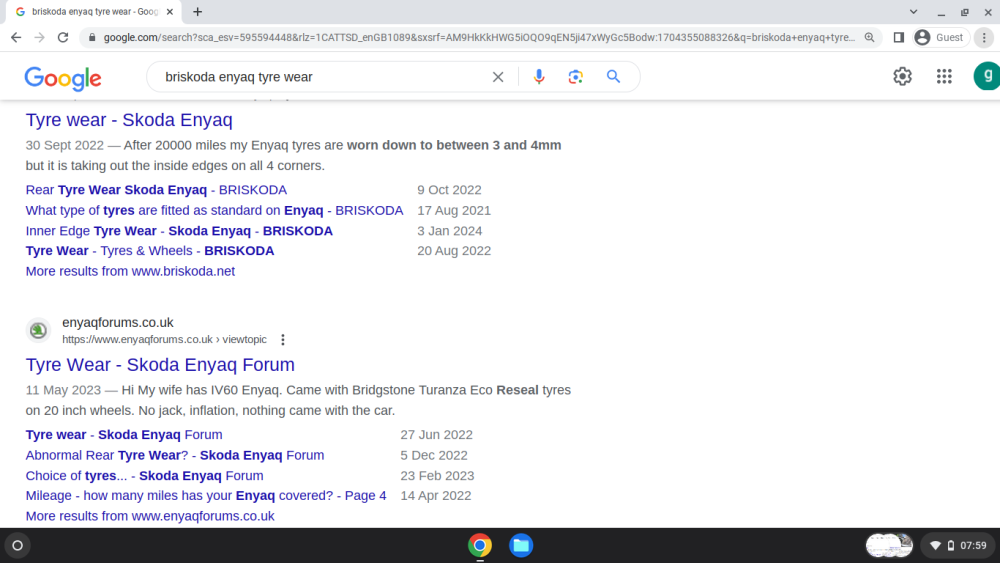This screenshot has height=563, width=1000.
Task: Open 'Tyre Wear - Skoda Enyaq Forum' result
Action: pos(160,365)
